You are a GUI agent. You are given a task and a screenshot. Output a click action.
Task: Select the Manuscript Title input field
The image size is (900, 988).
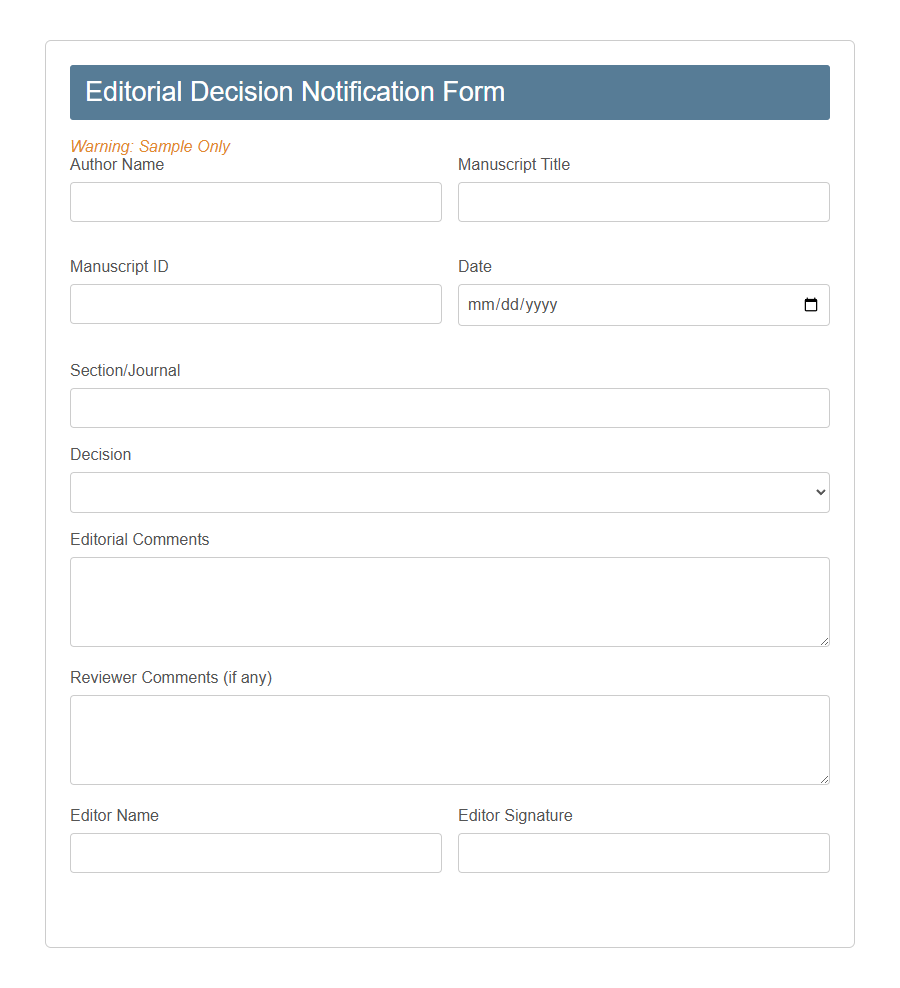click(x=643, y=202)
